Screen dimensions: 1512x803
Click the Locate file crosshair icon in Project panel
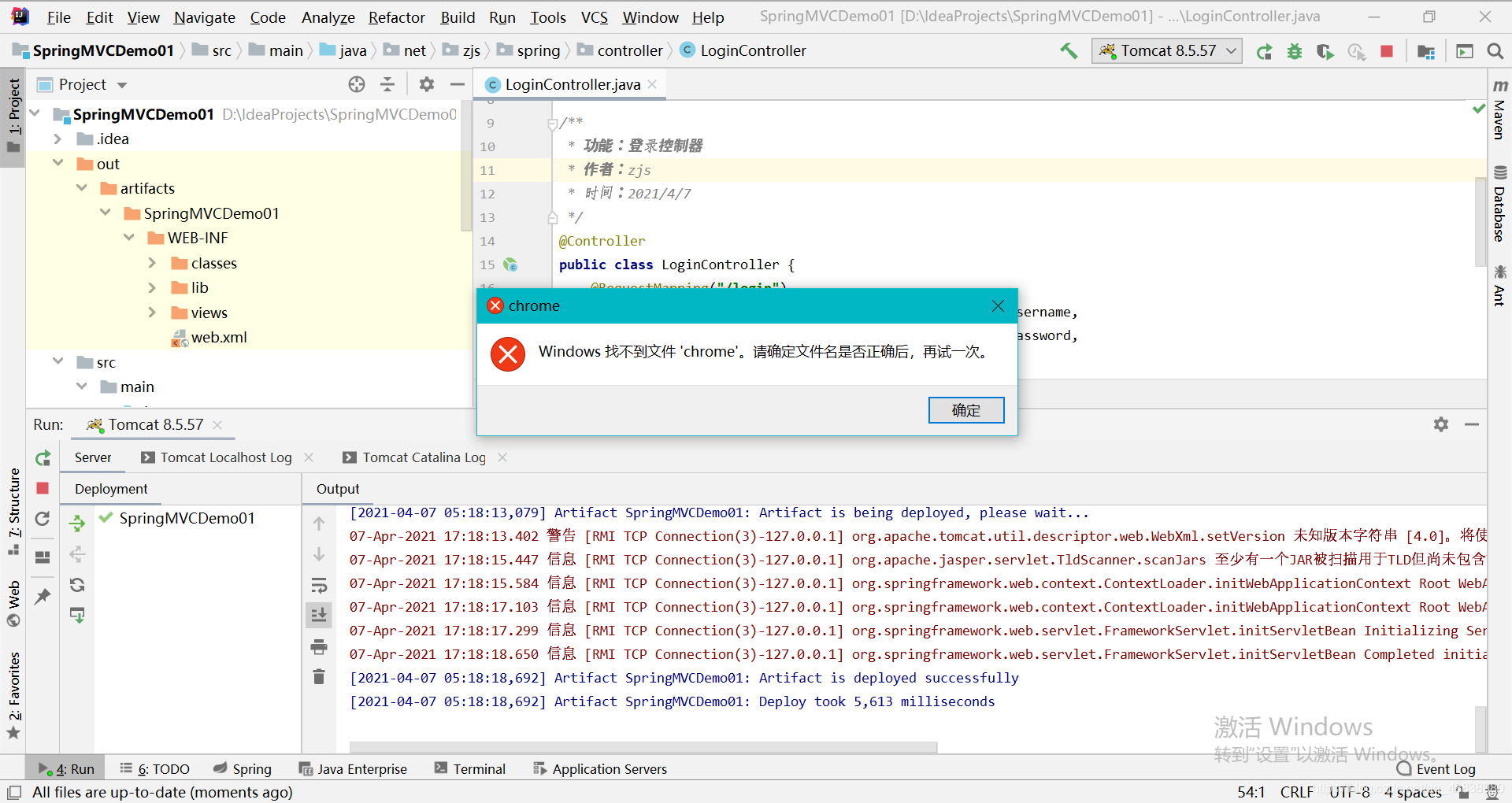(357, 84)
